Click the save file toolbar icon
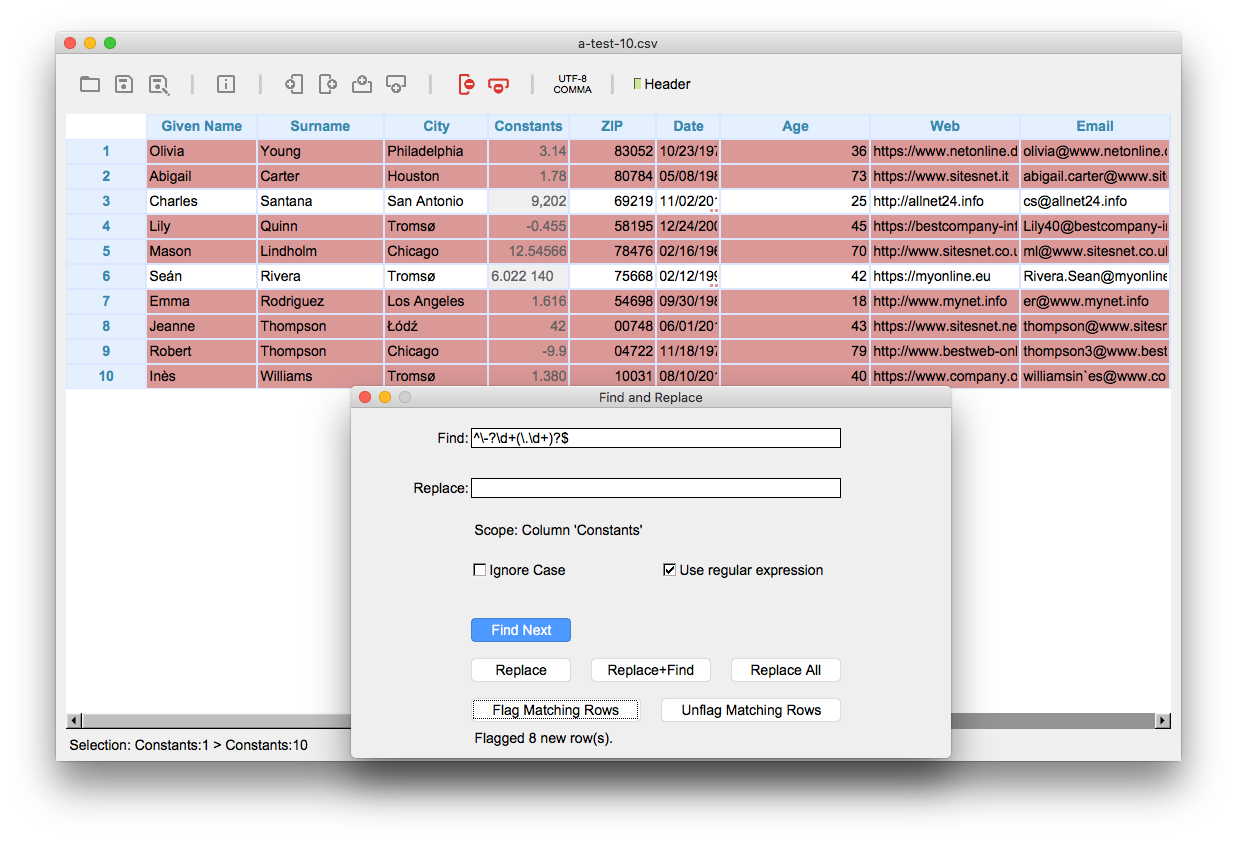 coord(124,84)
